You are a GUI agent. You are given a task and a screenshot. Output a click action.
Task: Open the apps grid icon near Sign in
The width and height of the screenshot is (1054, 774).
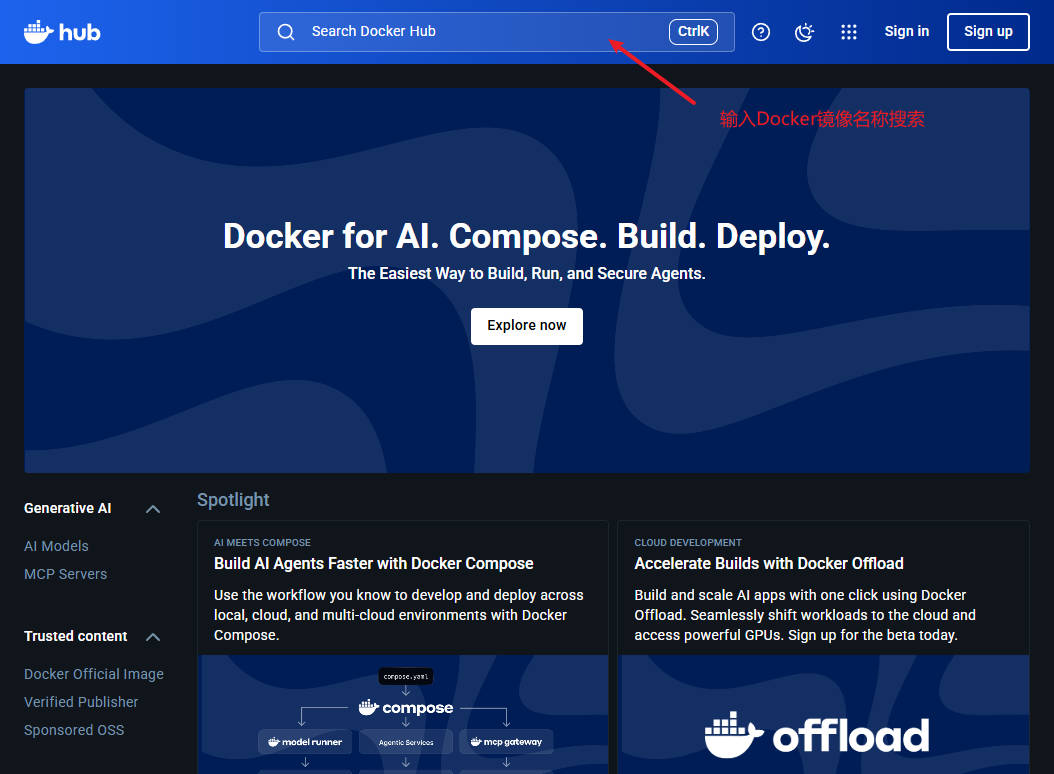pyautogui.click(x=849, y=32)
